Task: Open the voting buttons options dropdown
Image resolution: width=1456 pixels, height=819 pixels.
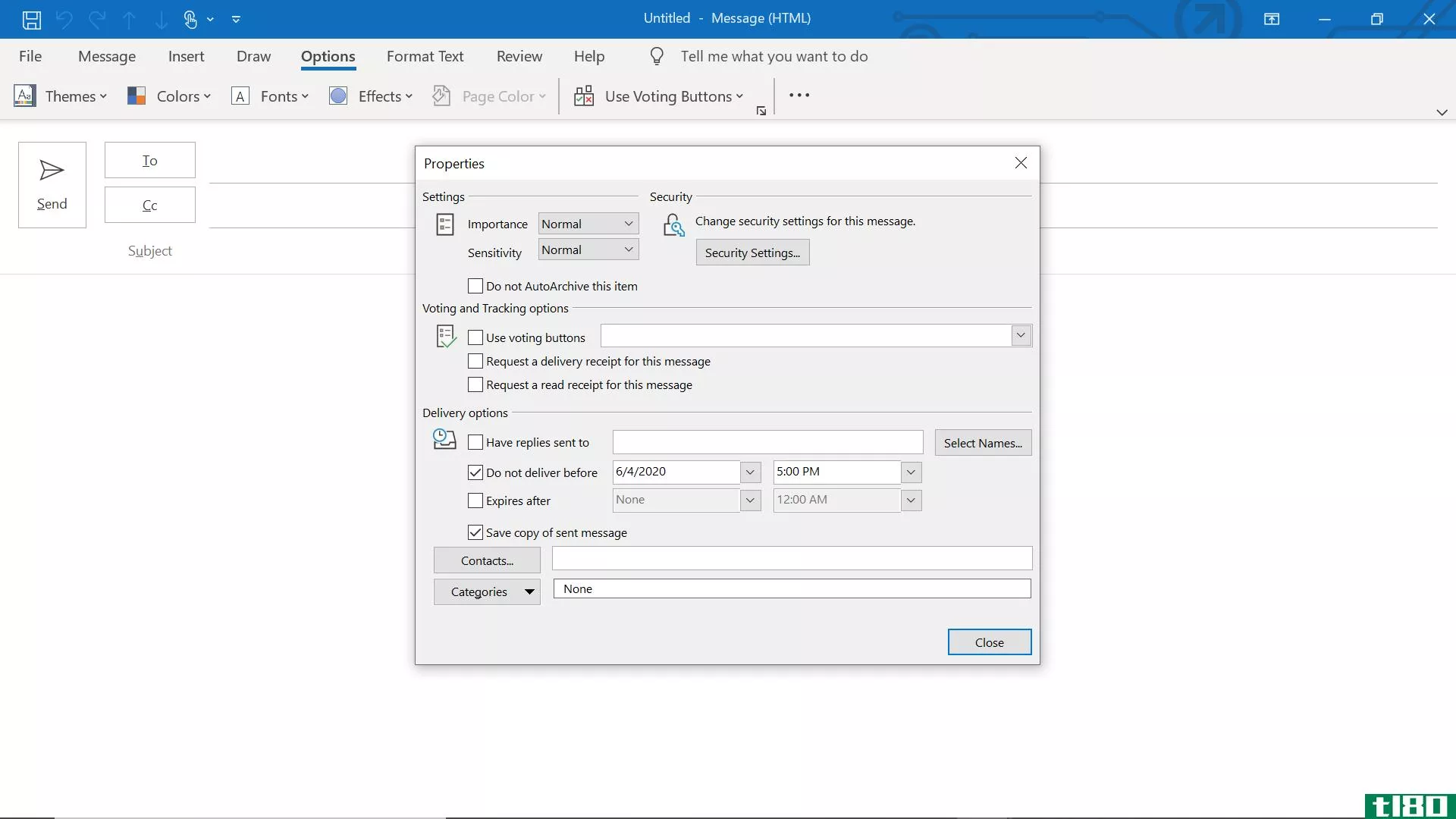Action: [x=1021, y=335]
